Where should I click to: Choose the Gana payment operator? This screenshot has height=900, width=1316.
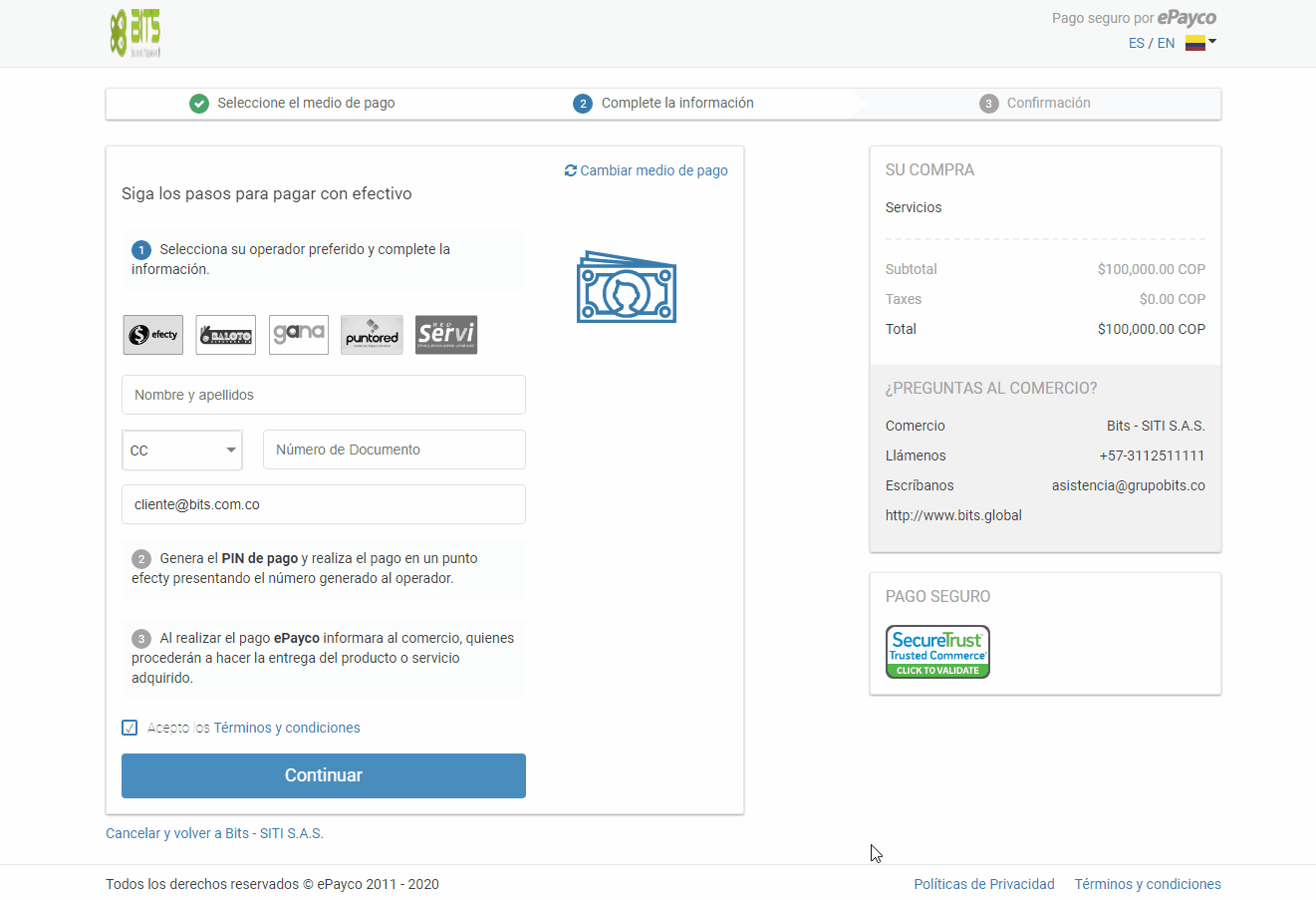pyautogui.click(x=299, y=335)
